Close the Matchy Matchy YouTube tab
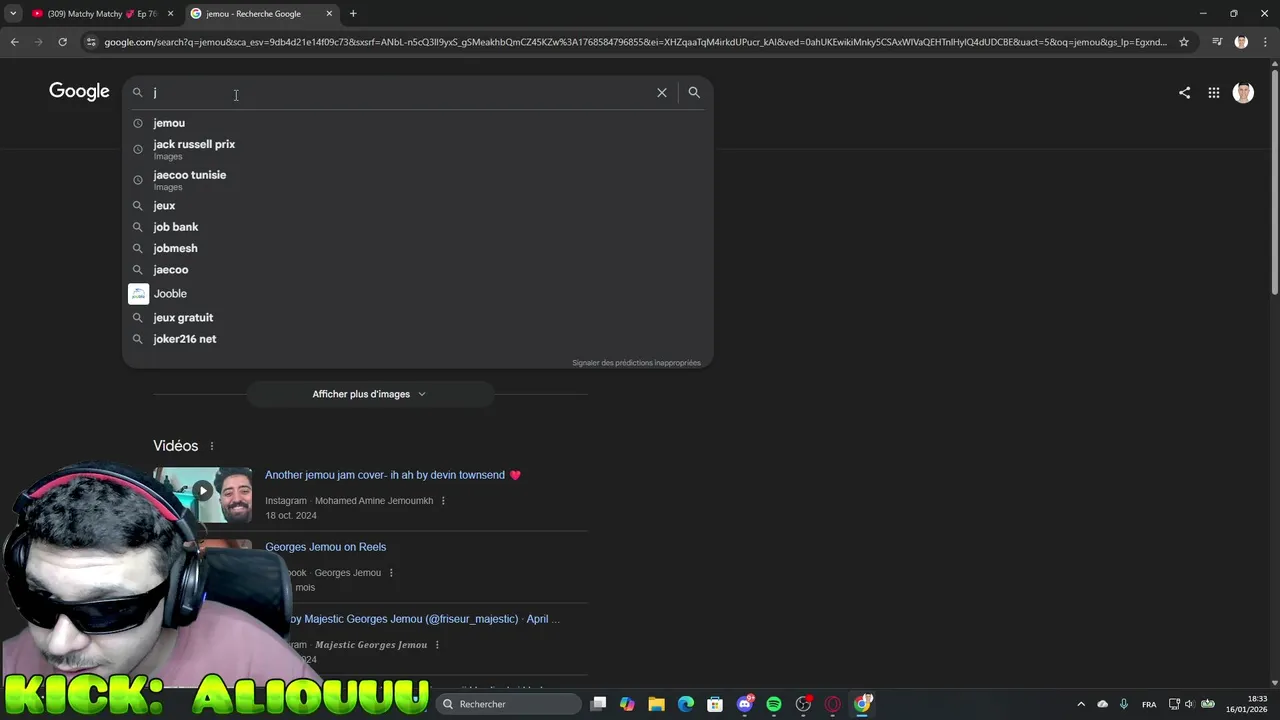 (170, 14)
